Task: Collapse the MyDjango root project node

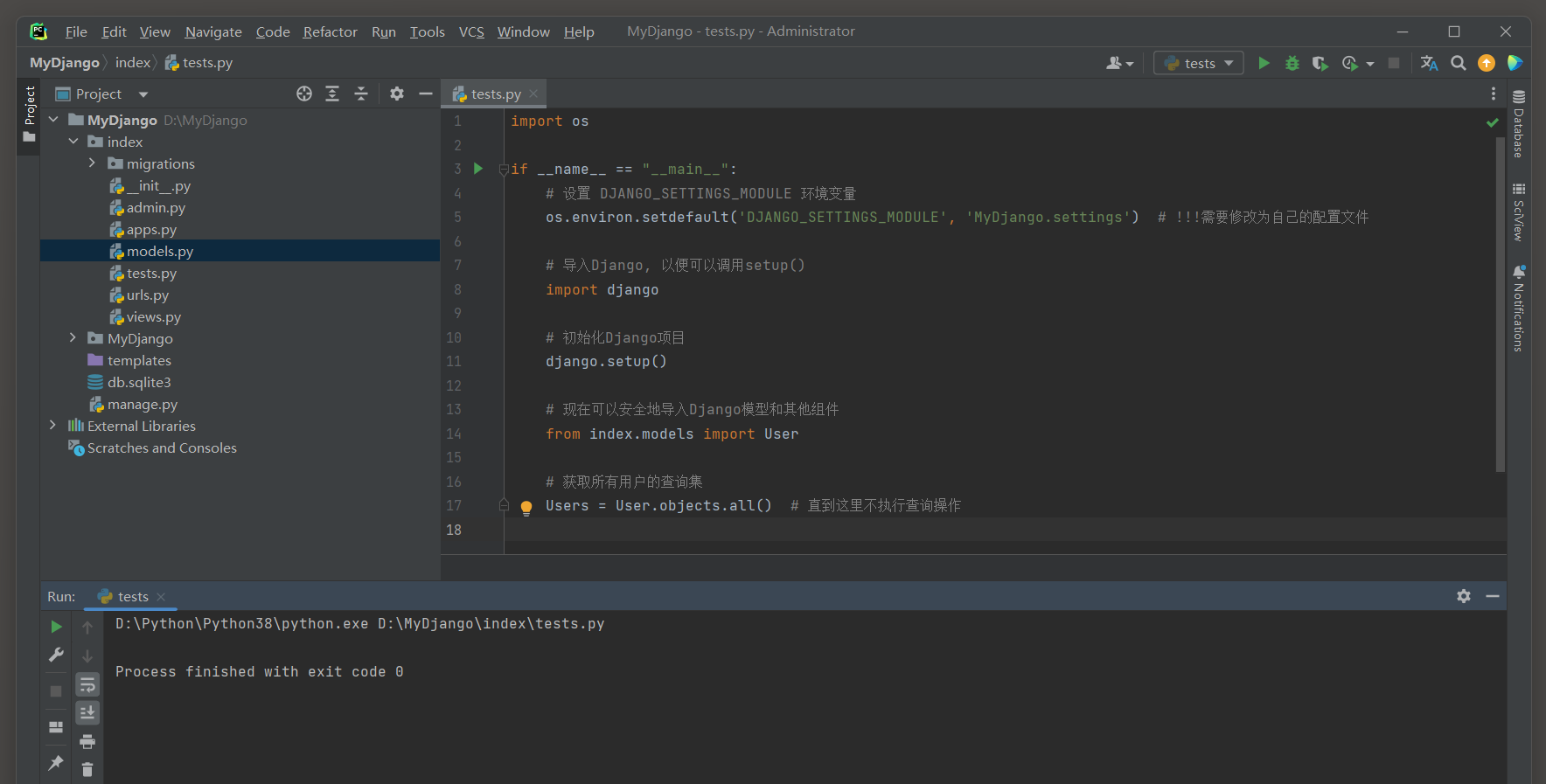Action: click(53, 120)
